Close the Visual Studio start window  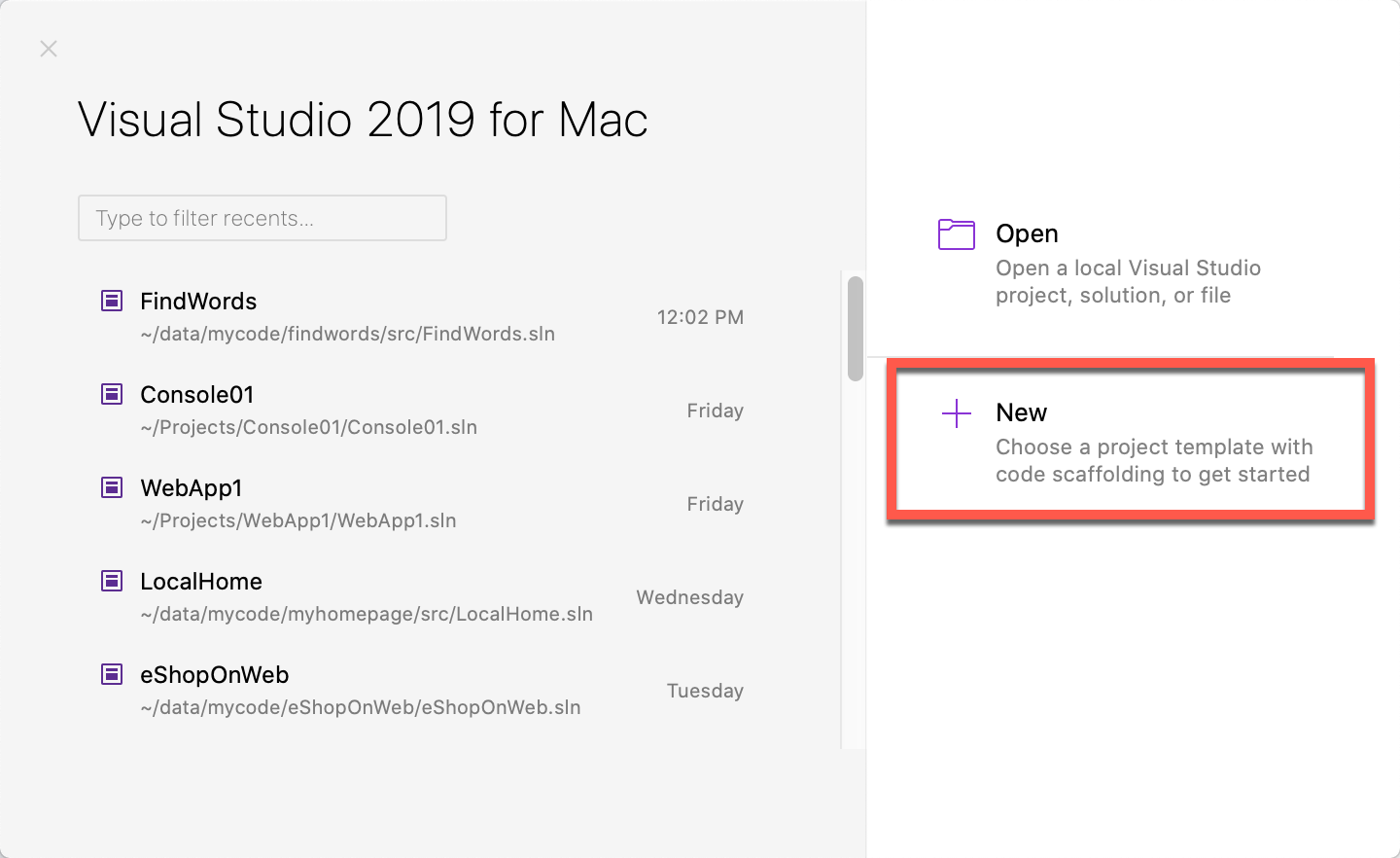[48, 48]
